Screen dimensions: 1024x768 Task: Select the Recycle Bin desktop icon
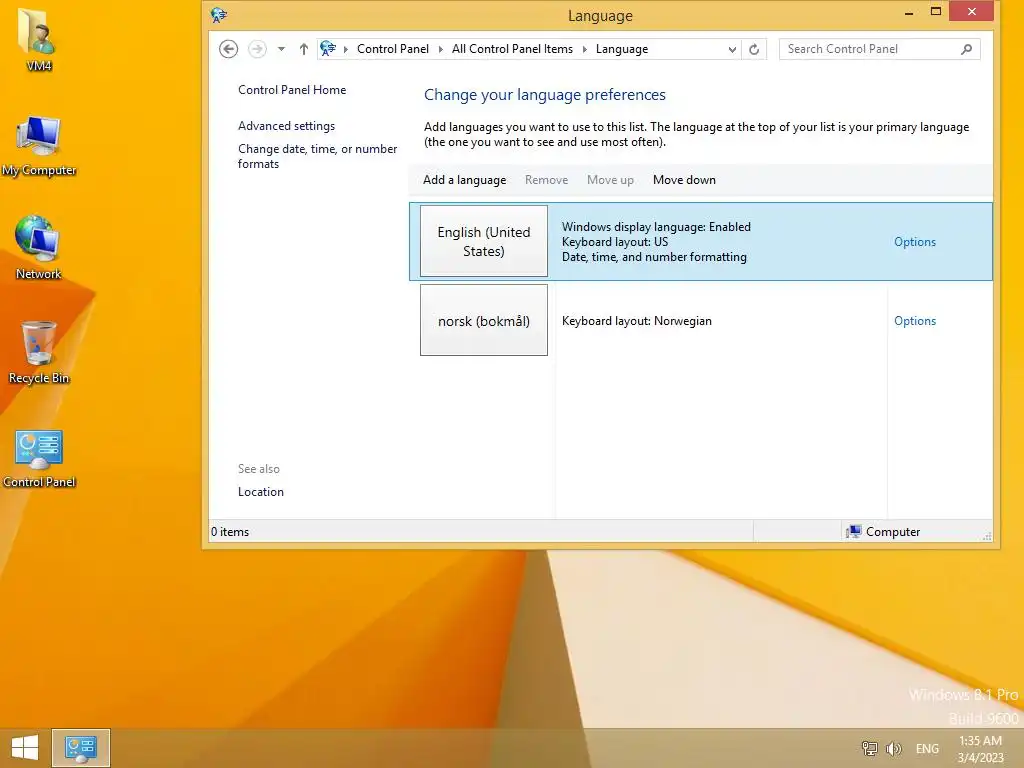pyautogui.click(x=39, y=352)
